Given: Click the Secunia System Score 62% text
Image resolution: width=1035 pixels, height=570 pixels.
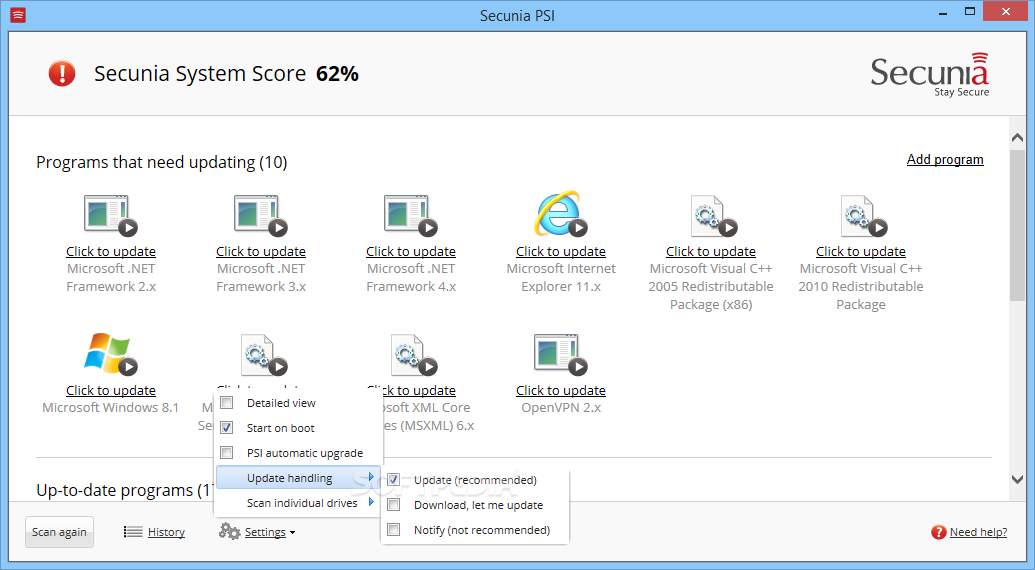Looking at the screenshot, I should [226, 73].
